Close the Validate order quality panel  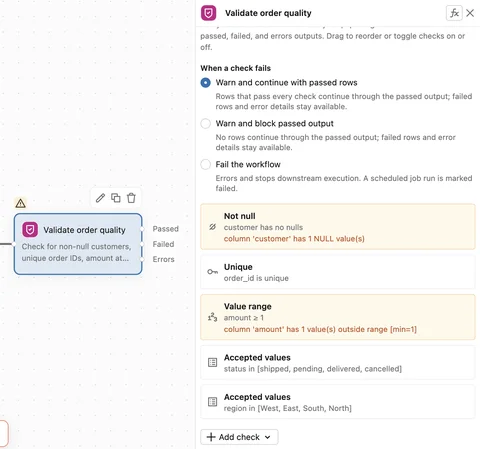pyautogui.click(x=470, y=13)
